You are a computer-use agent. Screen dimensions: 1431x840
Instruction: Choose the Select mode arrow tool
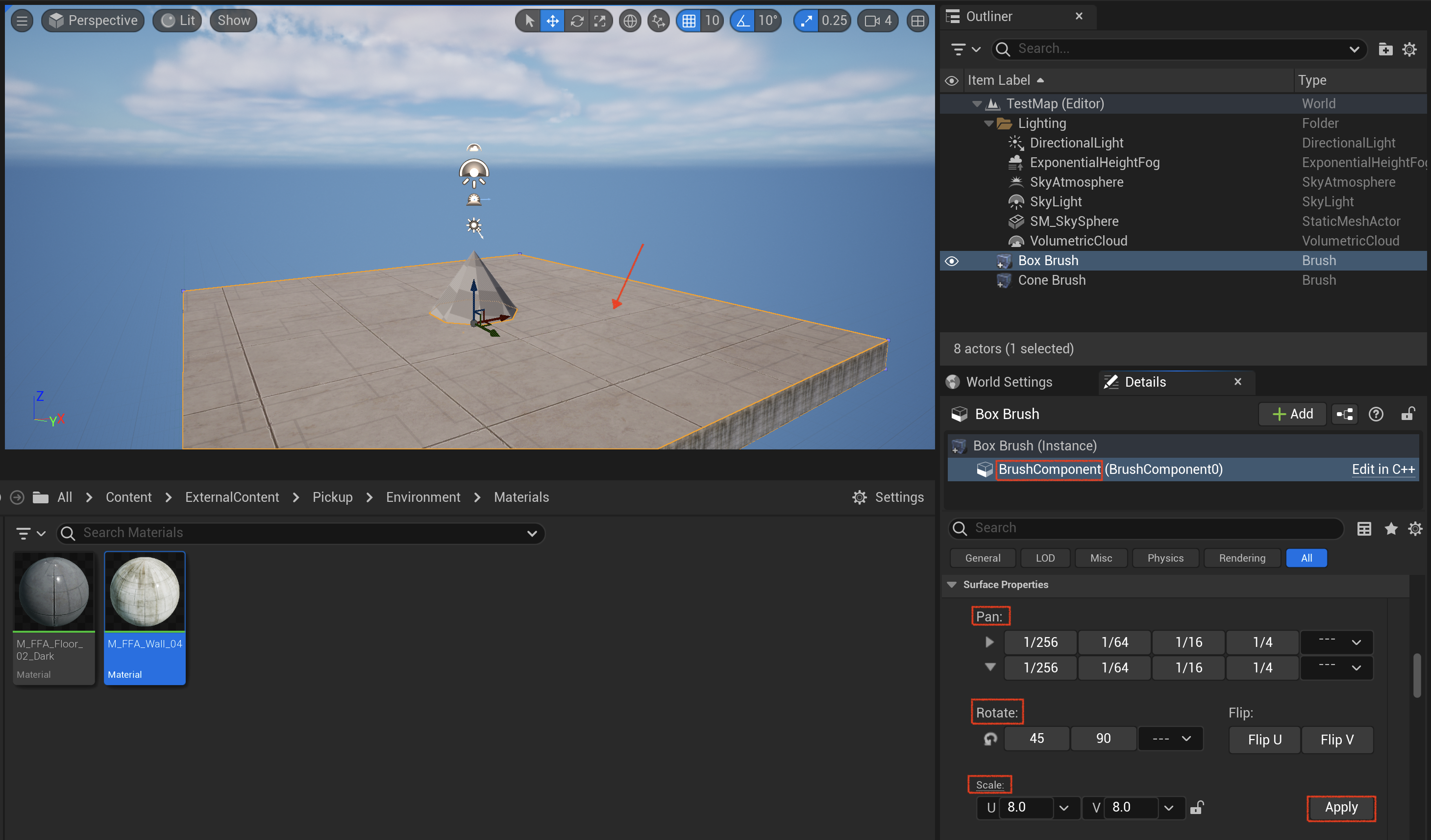[x=529, y=21]
